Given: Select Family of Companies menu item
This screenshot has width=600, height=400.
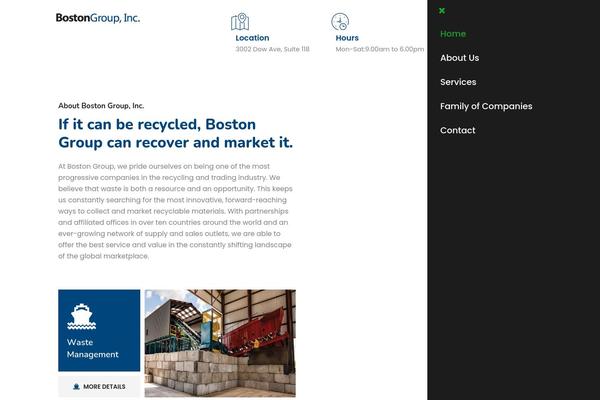Looking at the screenshot, I should 486,106.
